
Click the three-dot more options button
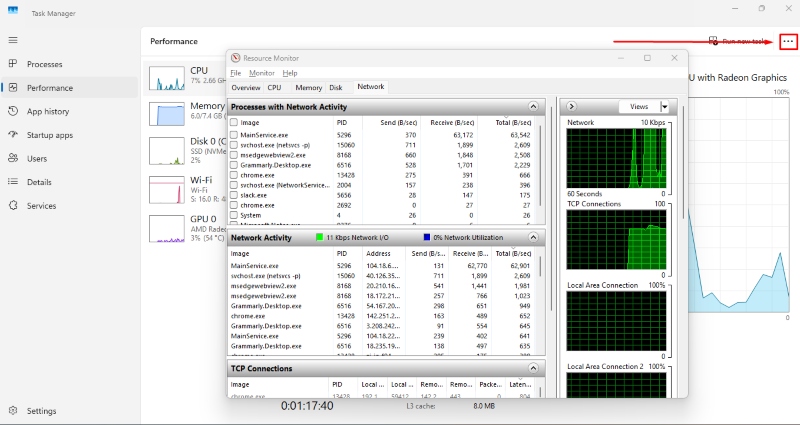coord(789,41)
